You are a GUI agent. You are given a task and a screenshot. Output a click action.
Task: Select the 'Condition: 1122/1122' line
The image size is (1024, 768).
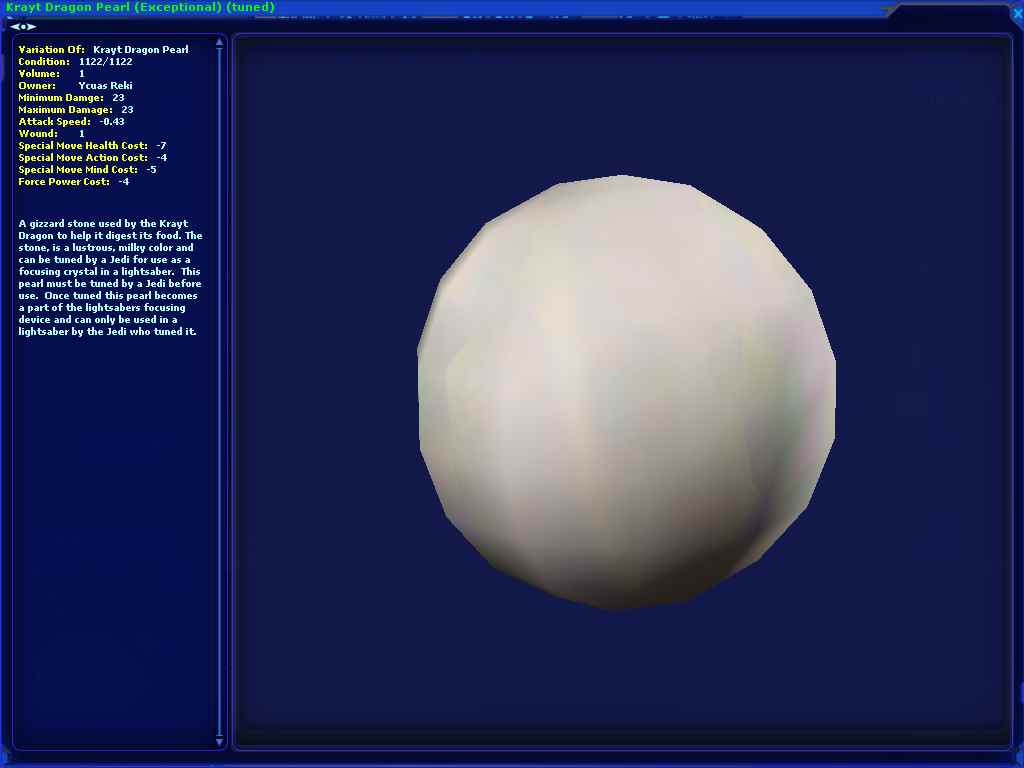pos(75,61)
